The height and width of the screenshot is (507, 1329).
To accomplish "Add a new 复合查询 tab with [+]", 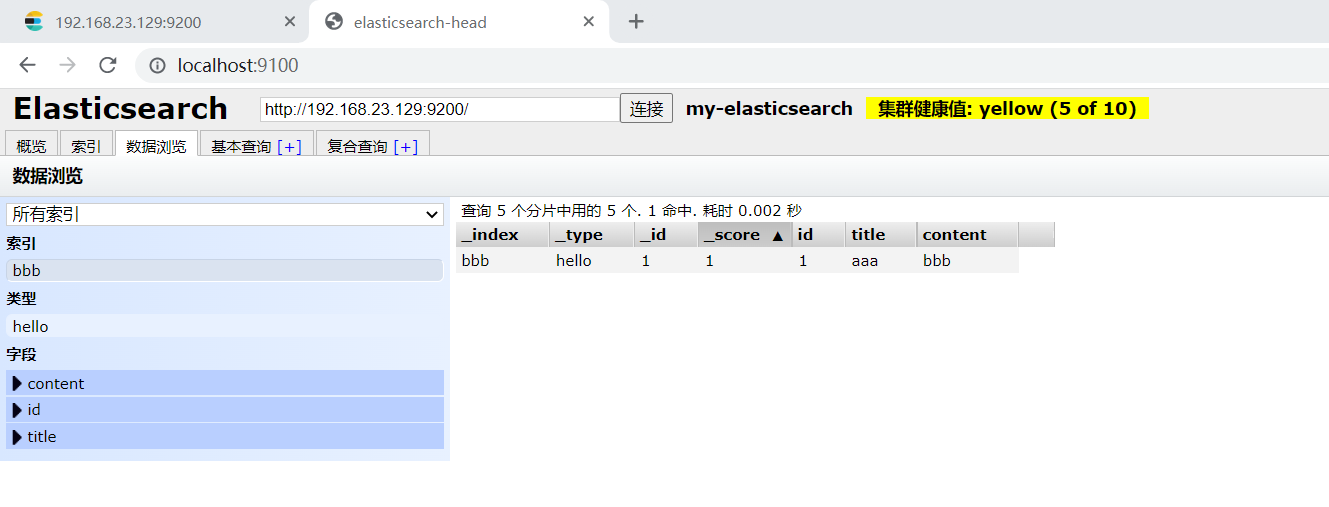I will coord(406,146).
